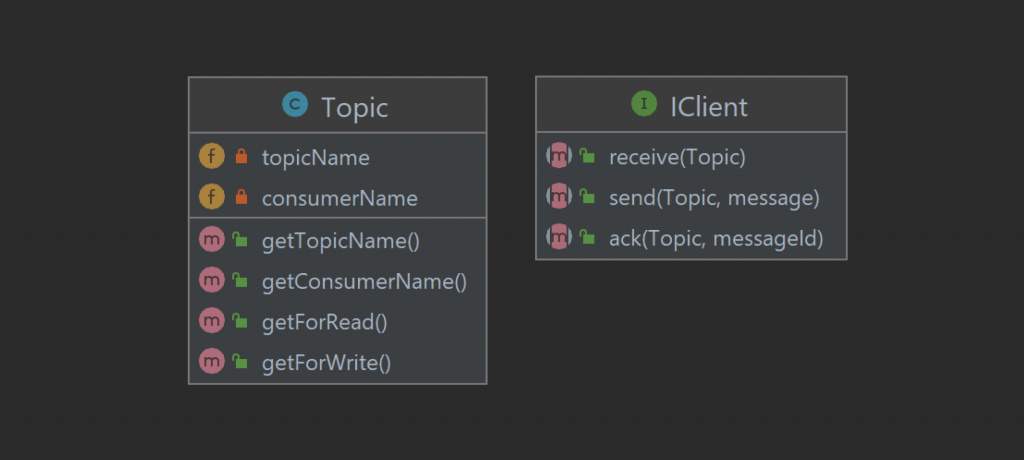Click the abstract method icon beside ack(Topic, messageId)
Image resolution: width=1024 pixels, height=460 pixels.
tap(559, 237)
